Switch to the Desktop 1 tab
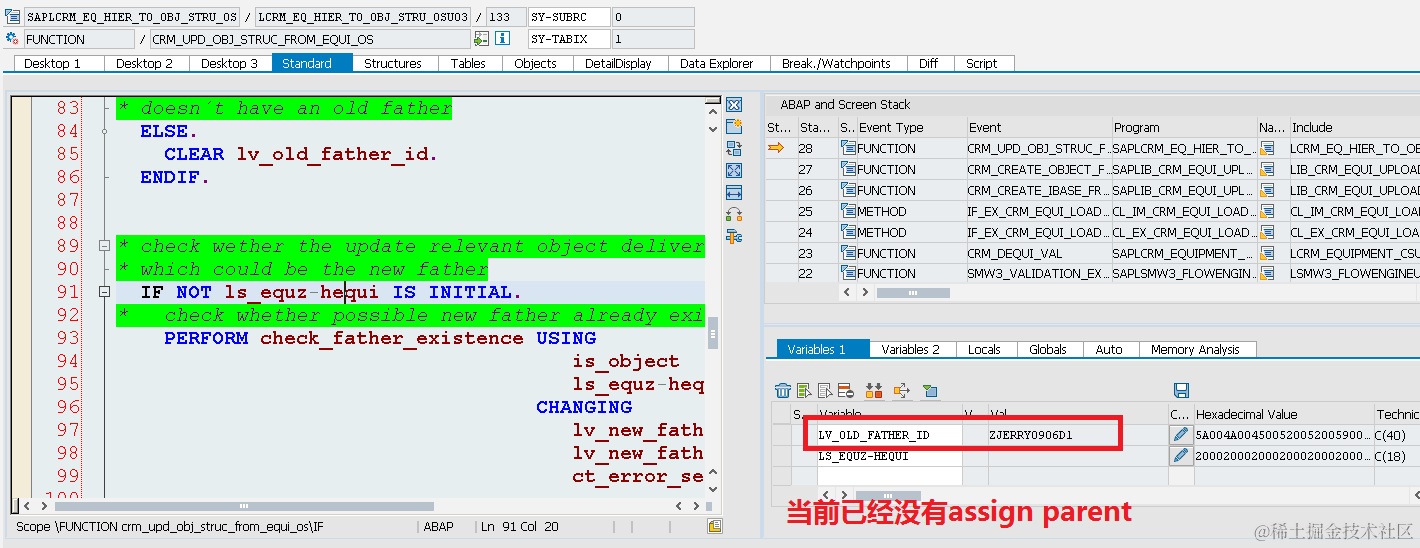 click(60, 63)
